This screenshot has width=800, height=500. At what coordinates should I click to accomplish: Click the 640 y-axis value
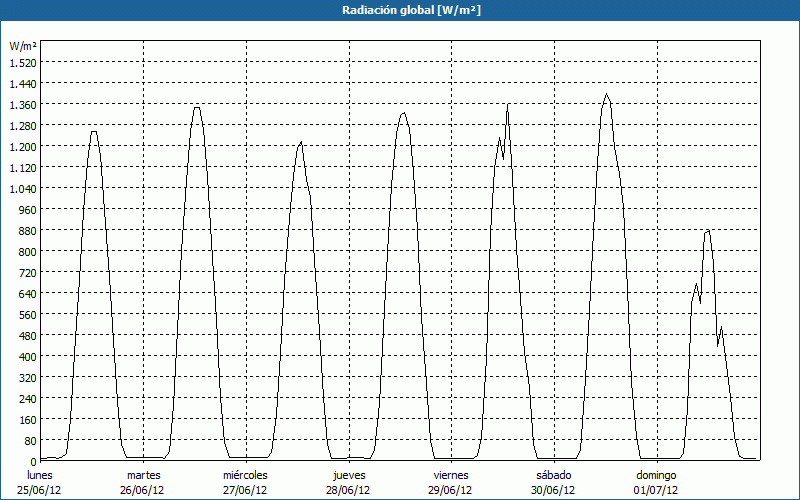pyautogui.click(x=28, y=293)
